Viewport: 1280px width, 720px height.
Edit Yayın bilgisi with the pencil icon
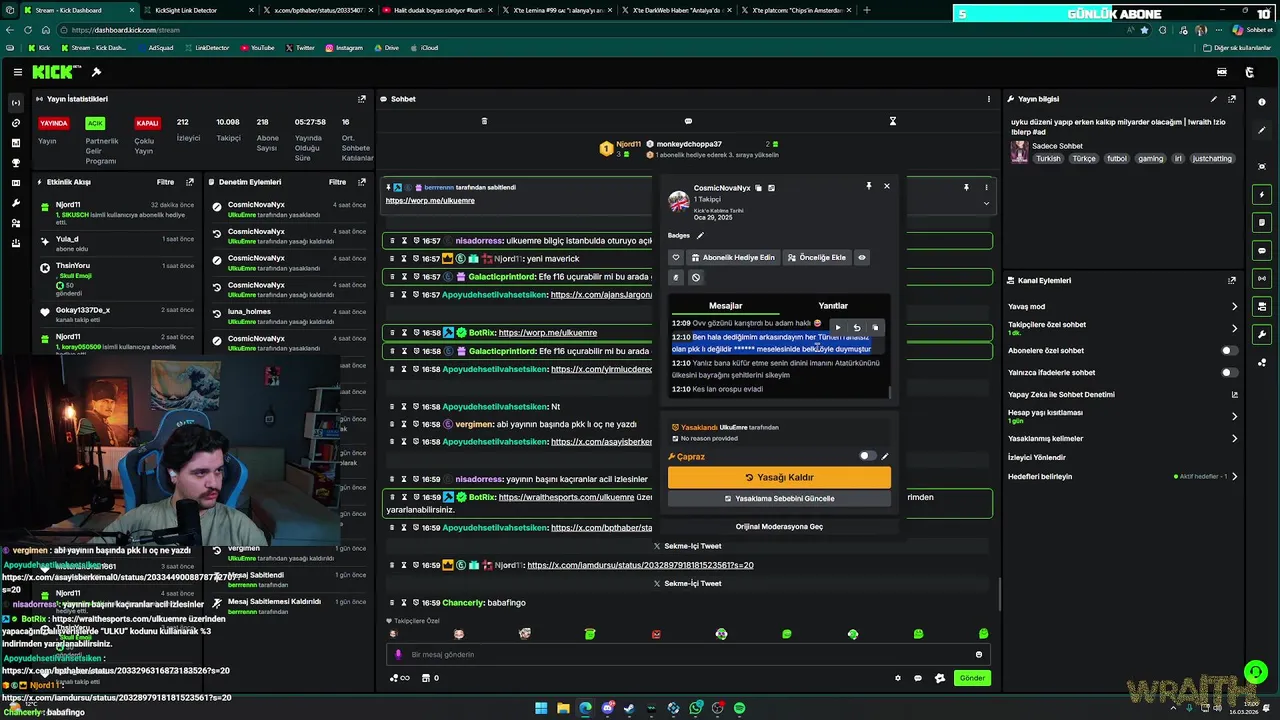point(1214,99)
